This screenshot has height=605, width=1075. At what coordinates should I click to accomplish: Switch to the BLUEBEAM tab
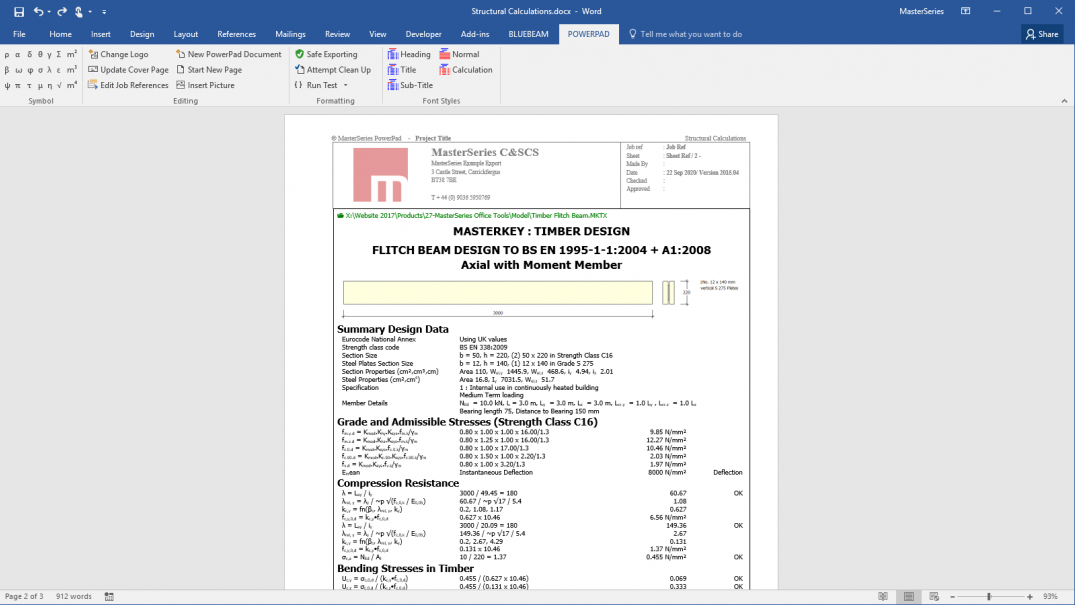pyautogui.click(x=528, y=34)
